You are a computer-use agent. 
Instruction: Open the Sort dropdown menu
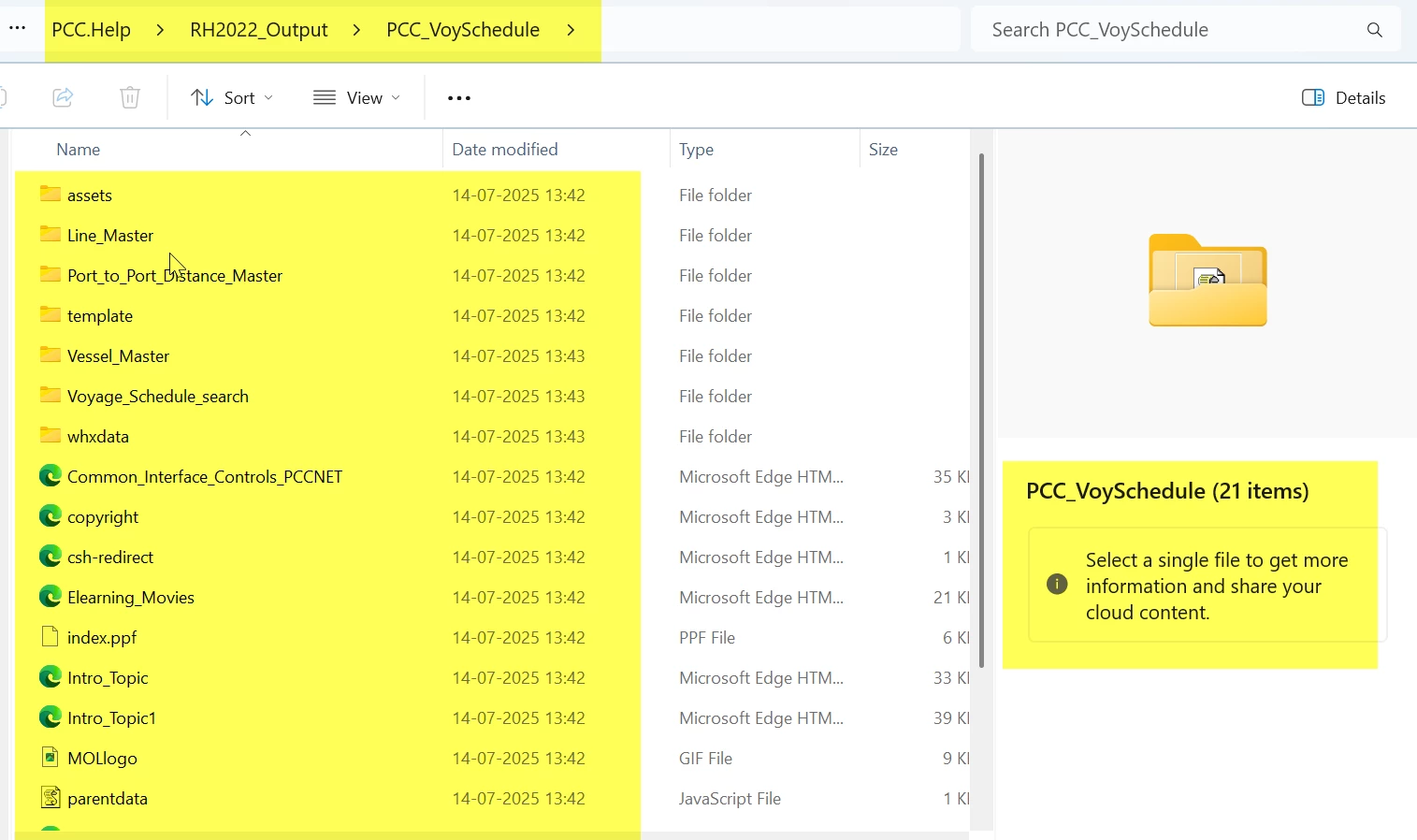(232, 97)
